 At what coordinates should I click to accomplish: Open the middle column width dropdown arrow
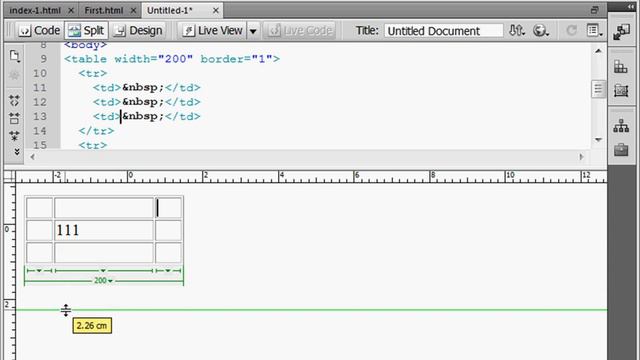tap(103, 271)
